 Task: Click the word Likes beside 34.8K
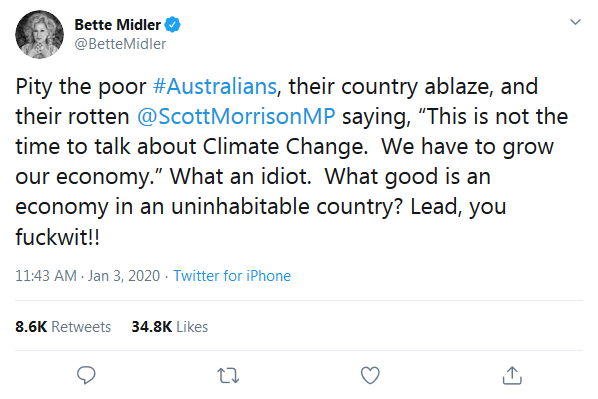[192, 327]
